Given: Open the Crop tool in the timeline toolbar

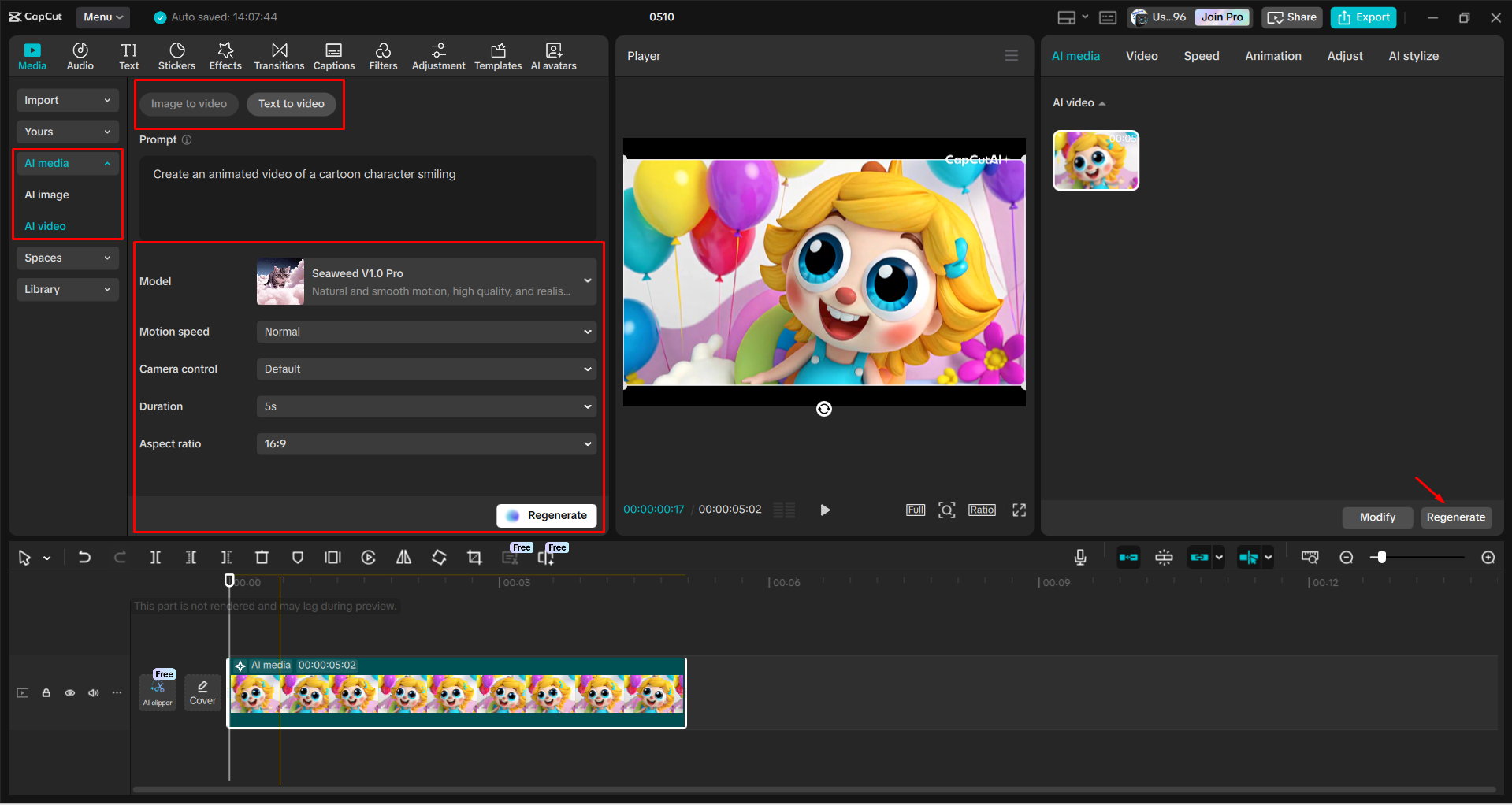Looking at the screenshot, I should pyautogui.click(x=474, y=557).
